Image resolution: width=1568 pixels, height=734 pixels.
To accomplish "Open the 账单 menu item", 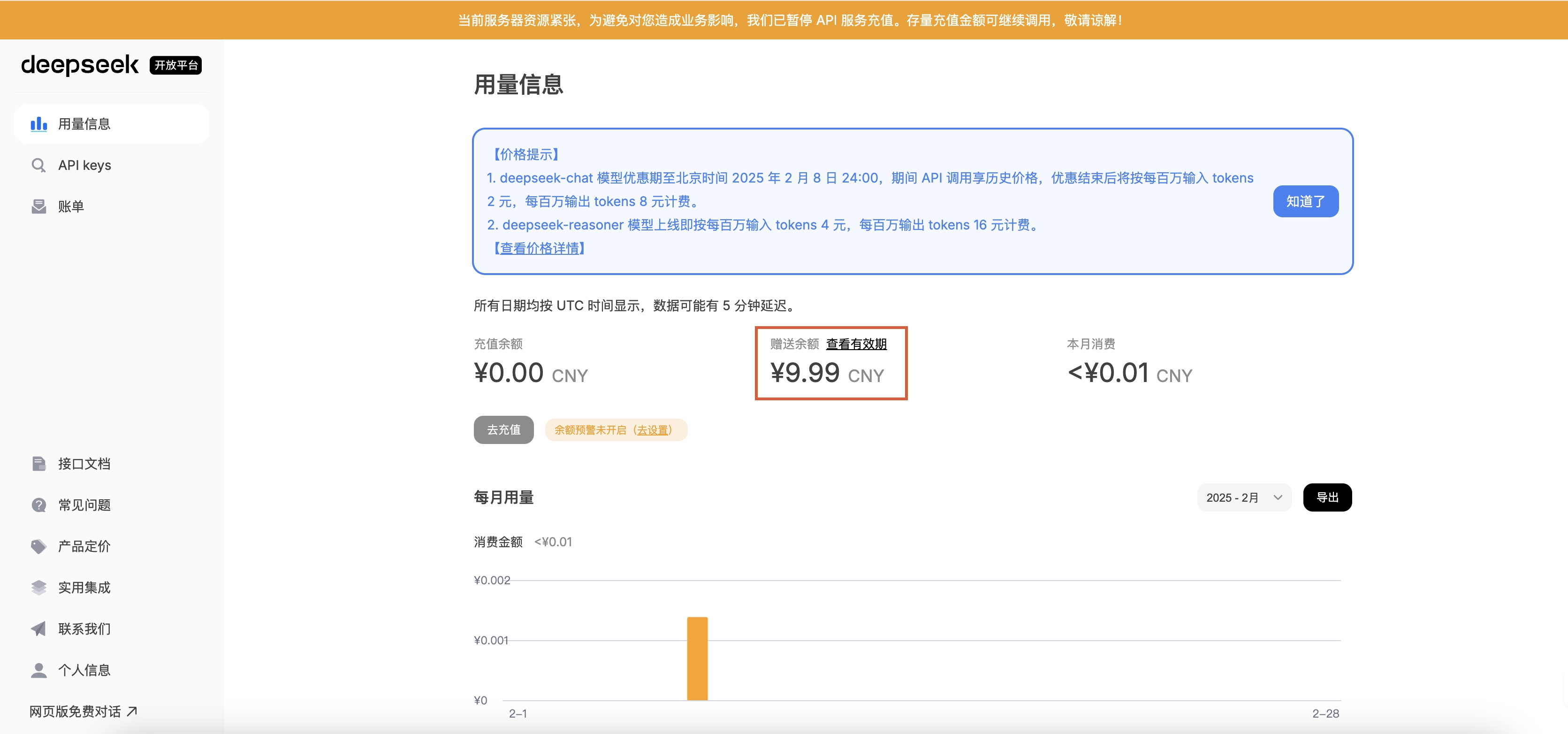I will tap(70, 207).
